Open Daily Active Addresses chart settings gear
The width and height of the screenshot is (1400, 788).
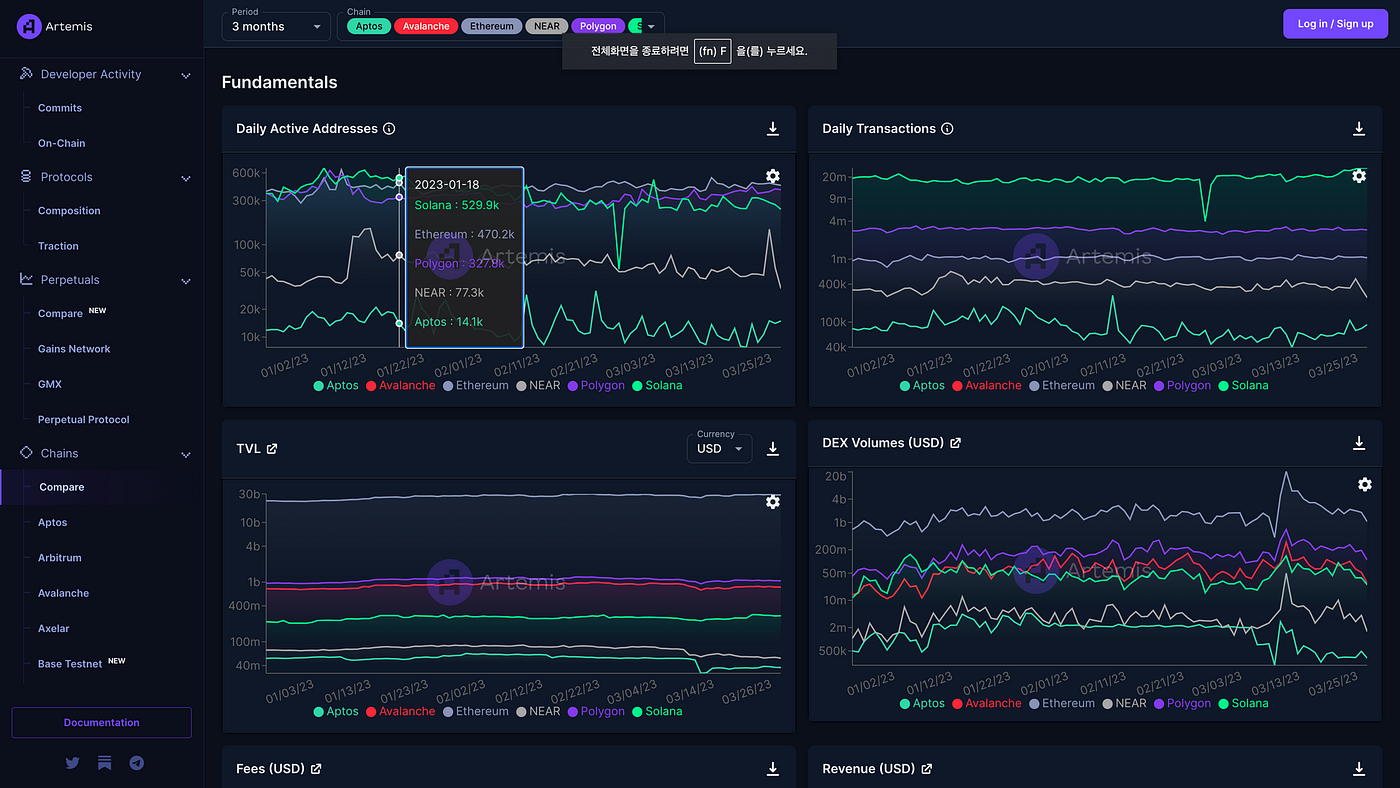coord(772,177)
